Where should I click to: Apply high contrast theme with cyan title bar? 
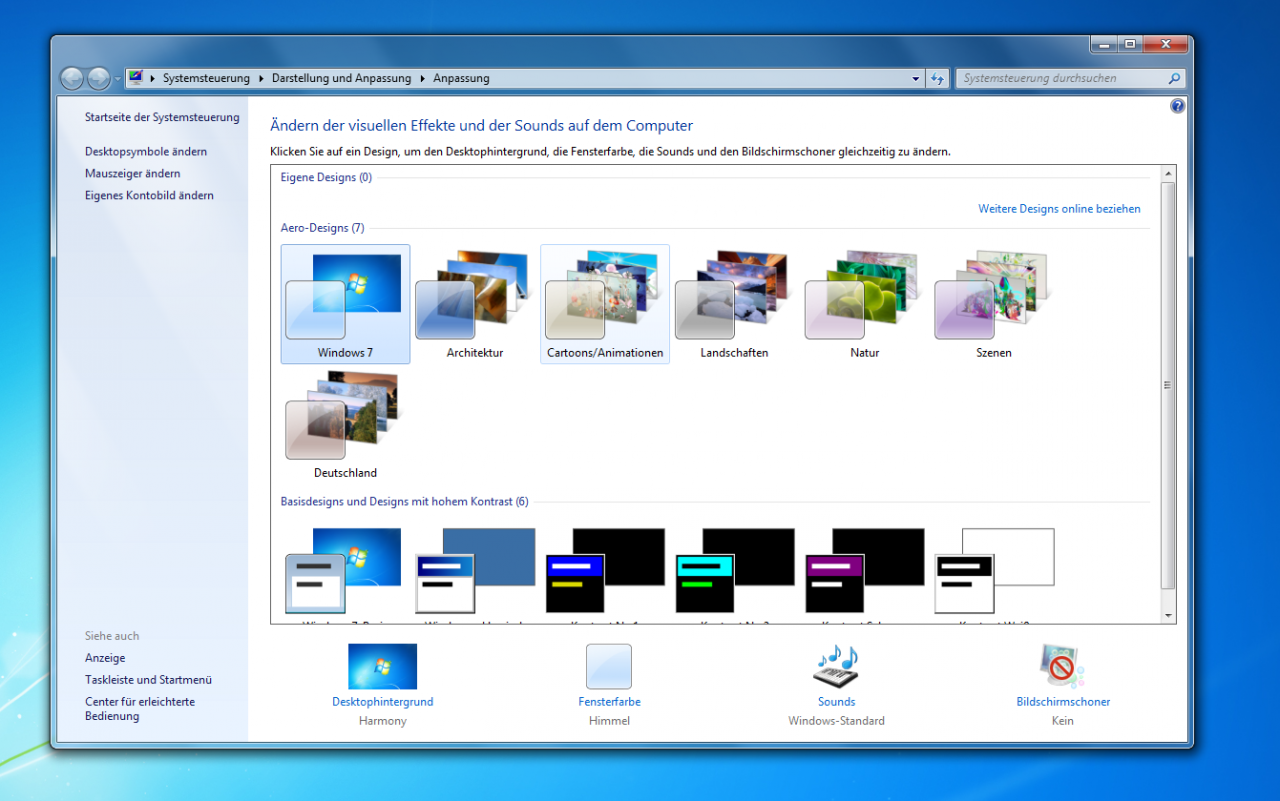735,570
